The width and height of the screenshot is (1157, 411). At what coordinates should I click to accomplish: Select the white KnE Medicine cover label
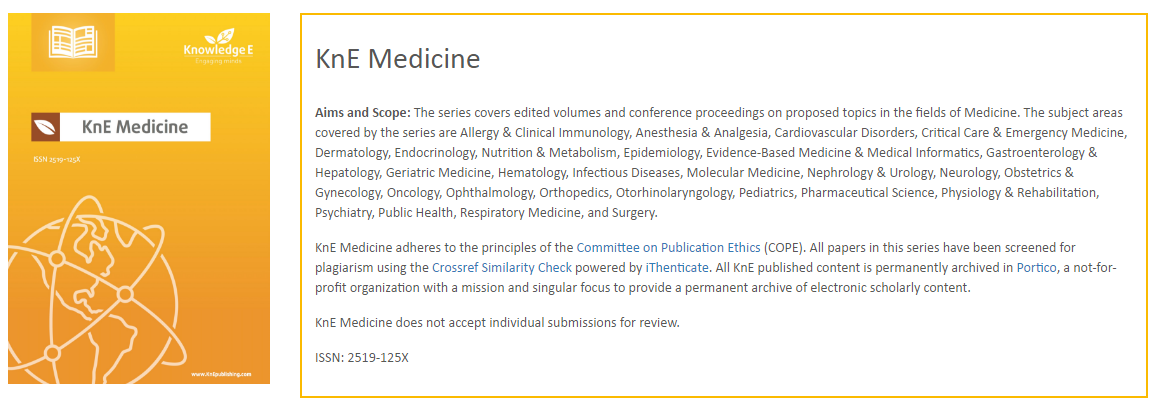click(136, 127)
